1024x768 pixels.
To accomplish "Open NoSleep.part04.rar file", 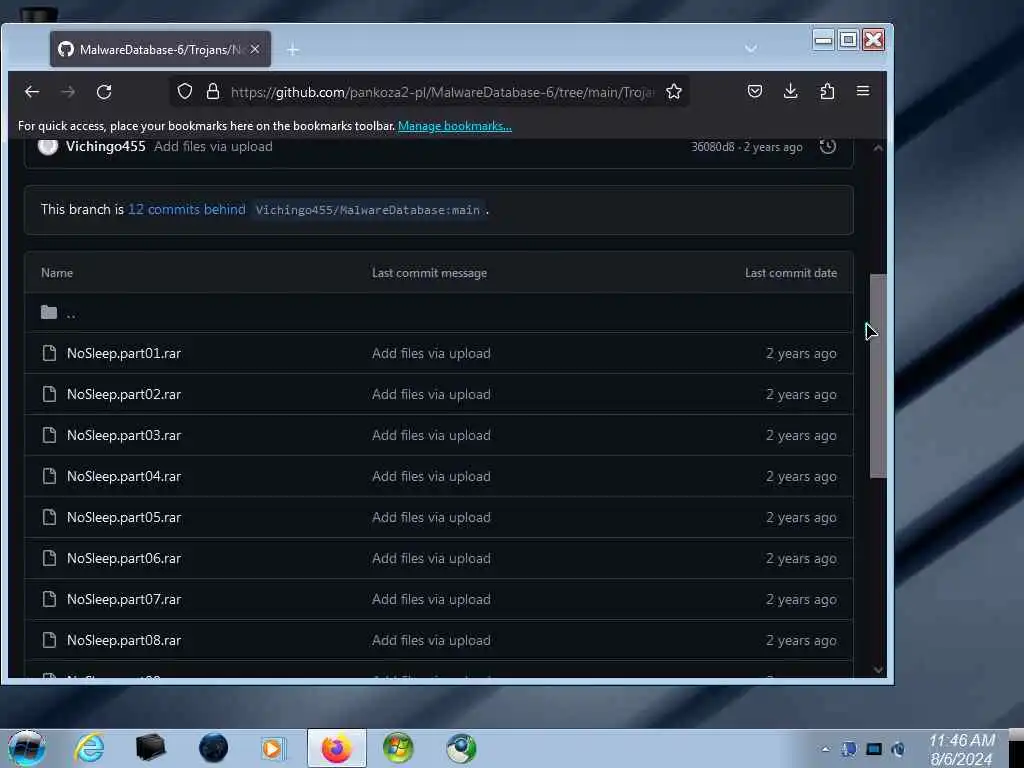I will click(x=123, y=477).
